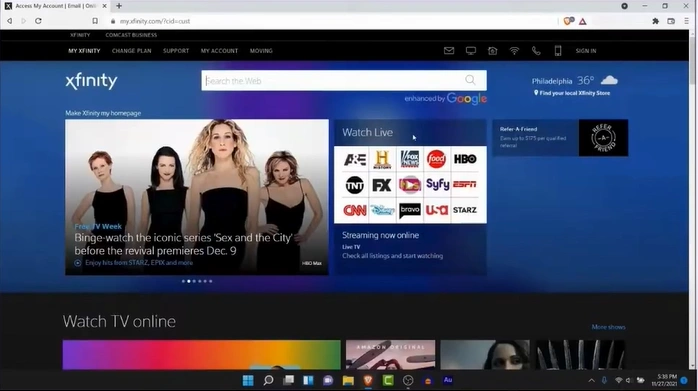The image size is (698, 391).
Task: Watch the USA Network live channel
Action: 437,210
